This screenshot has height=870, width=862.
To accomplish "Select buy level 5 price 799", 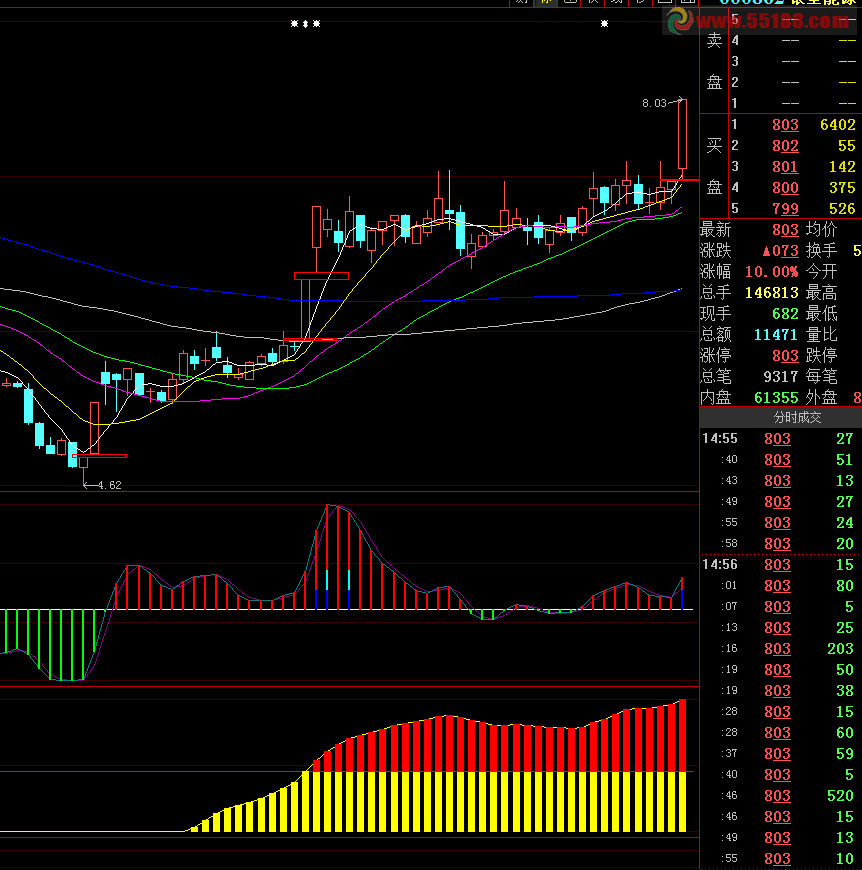I will pos(785,209).
